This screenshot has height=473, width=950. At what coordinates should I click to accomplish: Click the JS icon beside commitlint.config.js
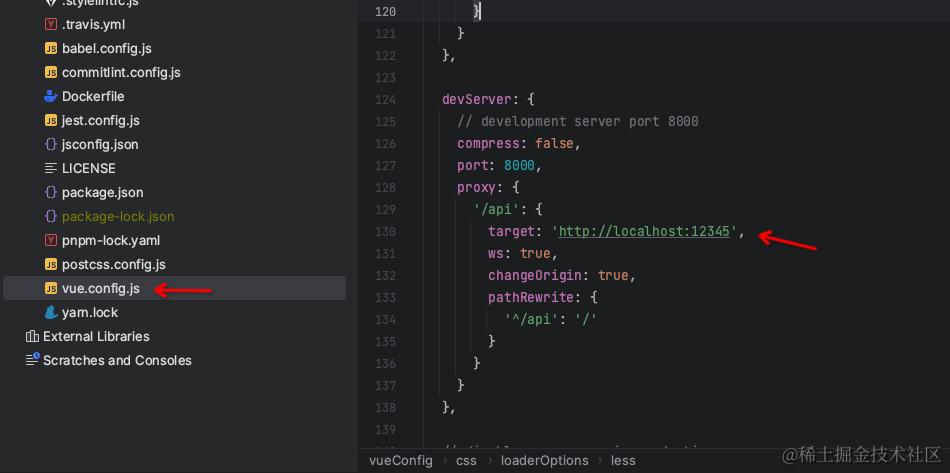click(51, 73)
